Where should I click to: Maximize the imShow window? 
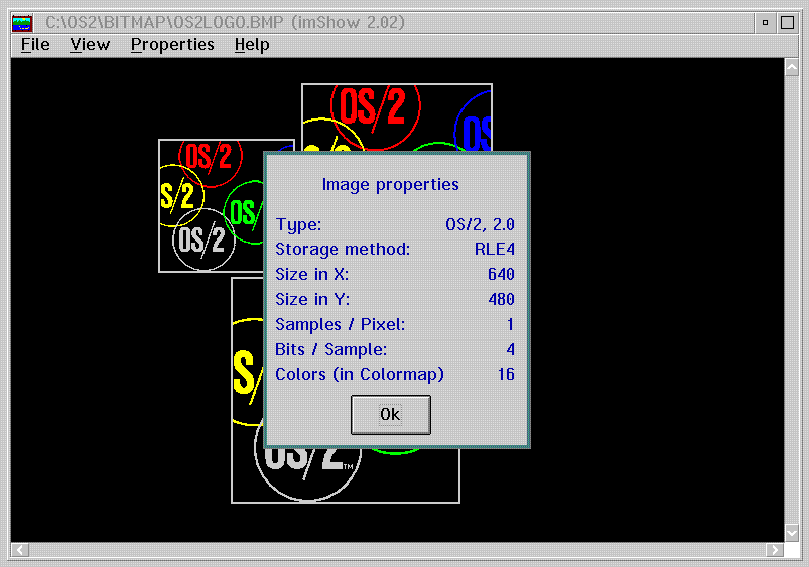(787, 23)
